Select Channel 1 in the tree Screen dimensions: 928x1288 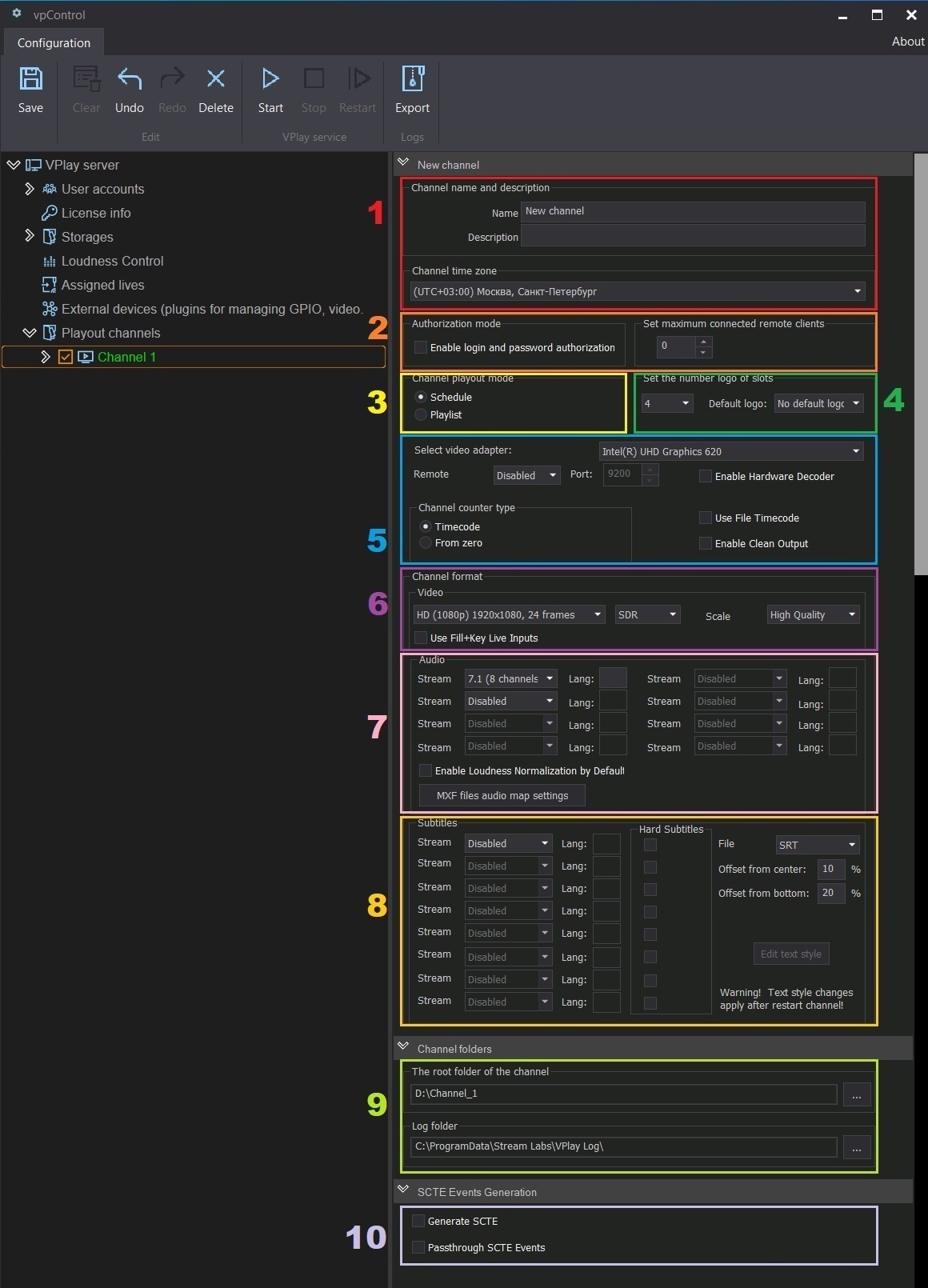(x=126, y=357)
